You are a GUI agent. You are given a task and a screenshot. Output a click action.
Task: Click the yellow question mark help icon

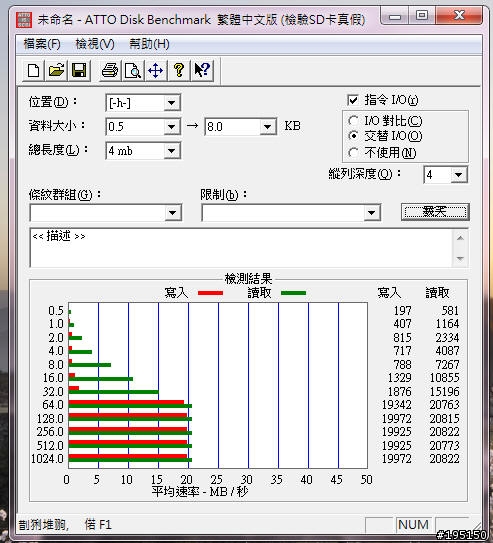tap(179, 71)
